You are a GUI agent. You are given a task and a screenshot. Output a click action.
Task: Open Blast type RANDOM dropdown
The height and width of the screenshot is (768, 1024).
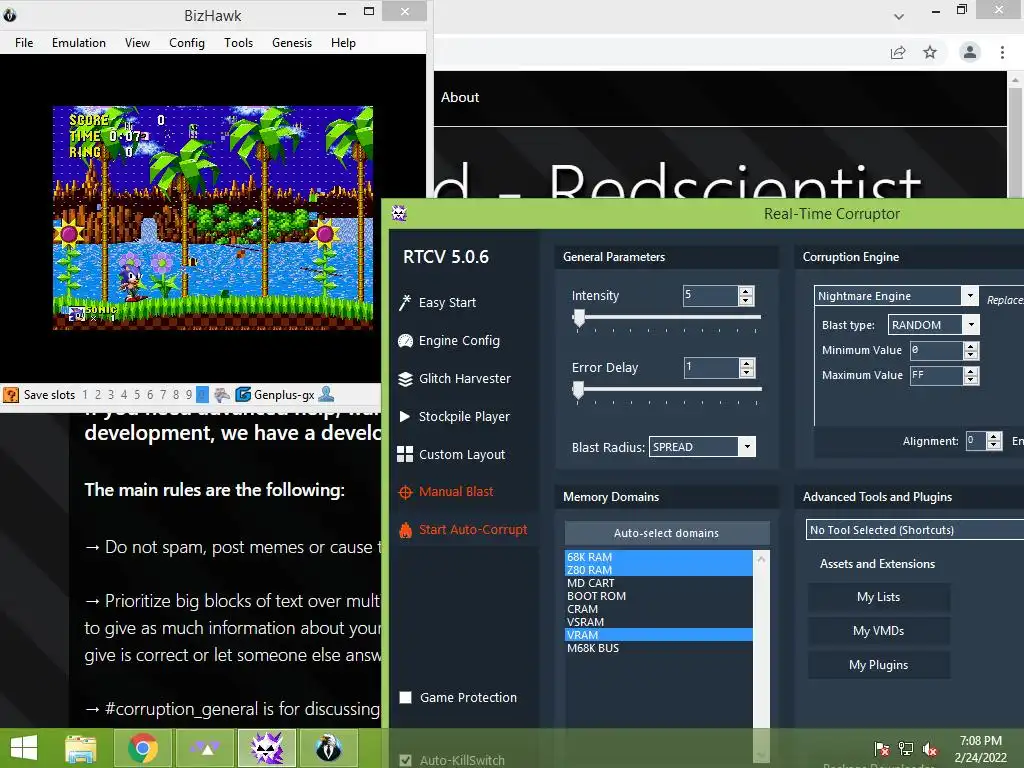[971, 325]
